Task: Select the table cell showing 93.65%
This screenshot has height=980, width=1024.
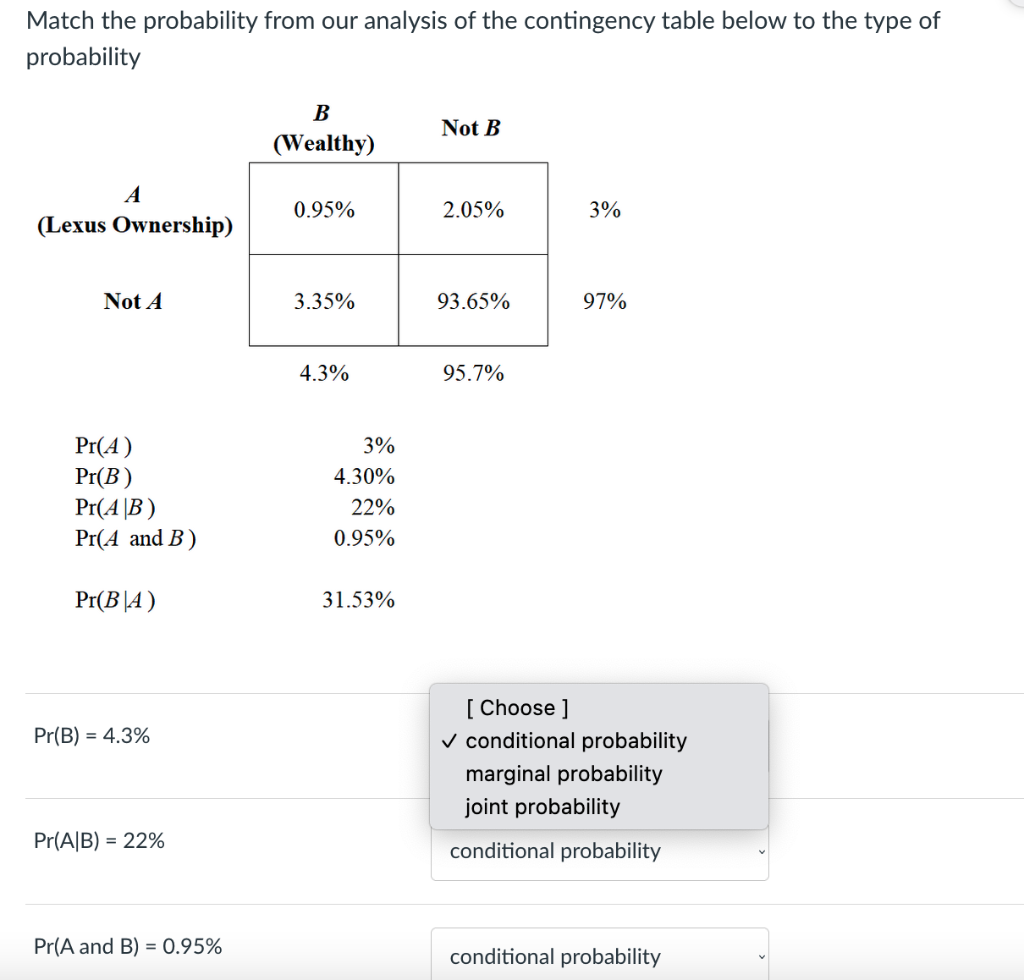Action: coord(473,301)
